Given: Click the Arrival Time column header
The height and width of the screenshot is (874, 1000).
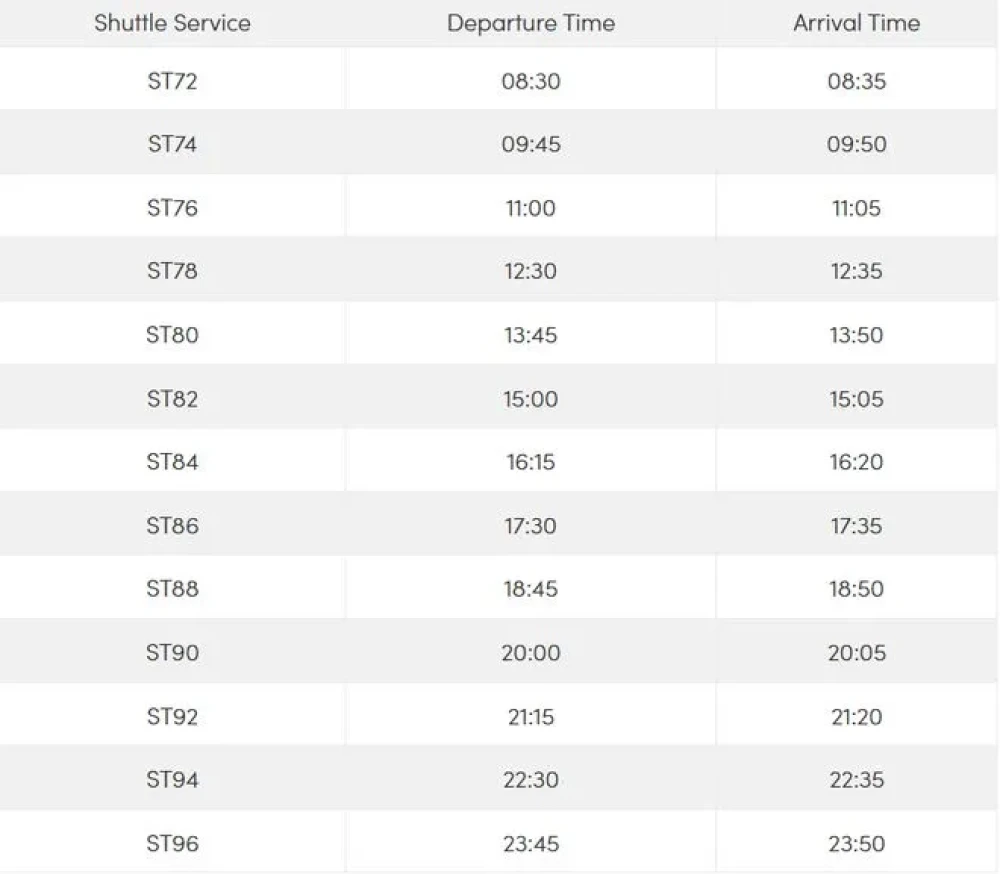Looking at the screenshot, I should (x=856, y=23).
